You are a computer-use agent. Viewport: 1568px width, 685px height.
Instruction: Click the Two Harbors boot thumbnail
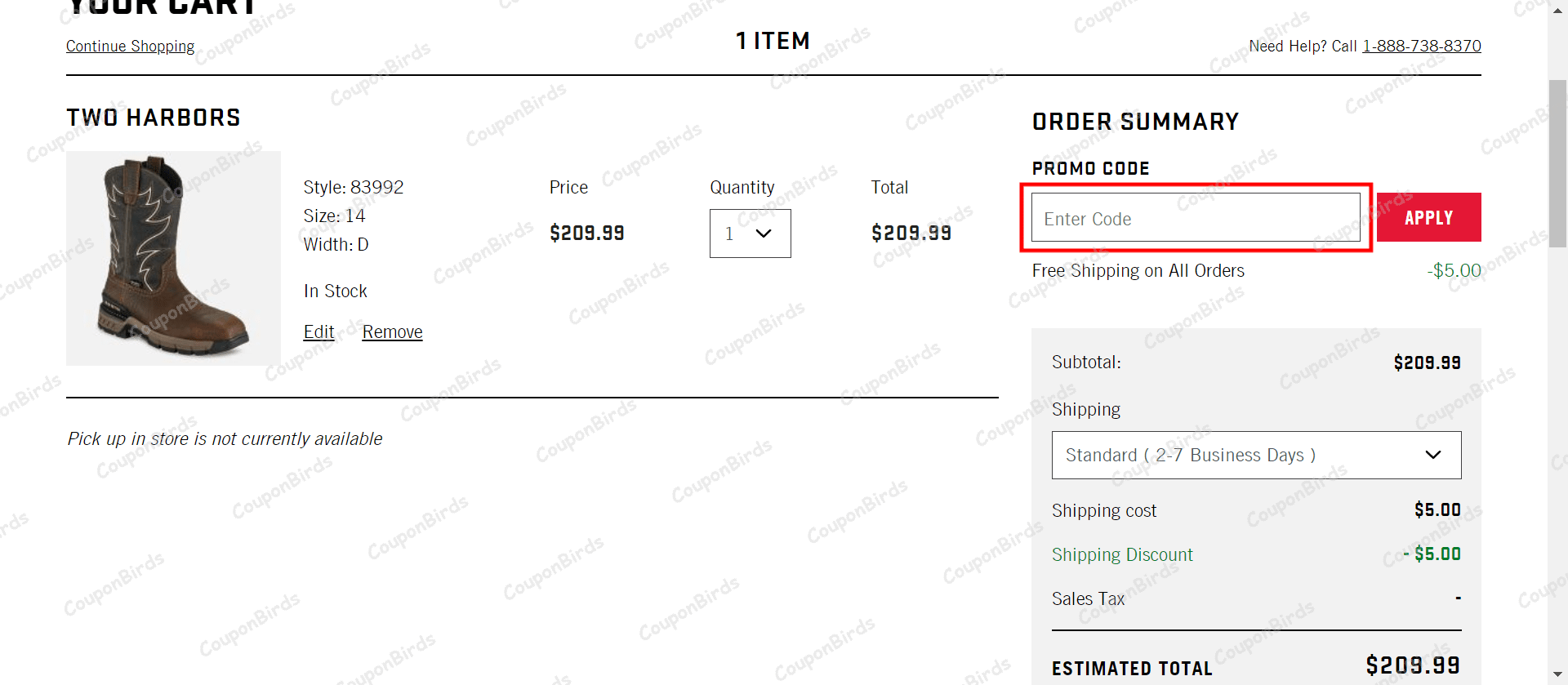(x=172, y=259)
